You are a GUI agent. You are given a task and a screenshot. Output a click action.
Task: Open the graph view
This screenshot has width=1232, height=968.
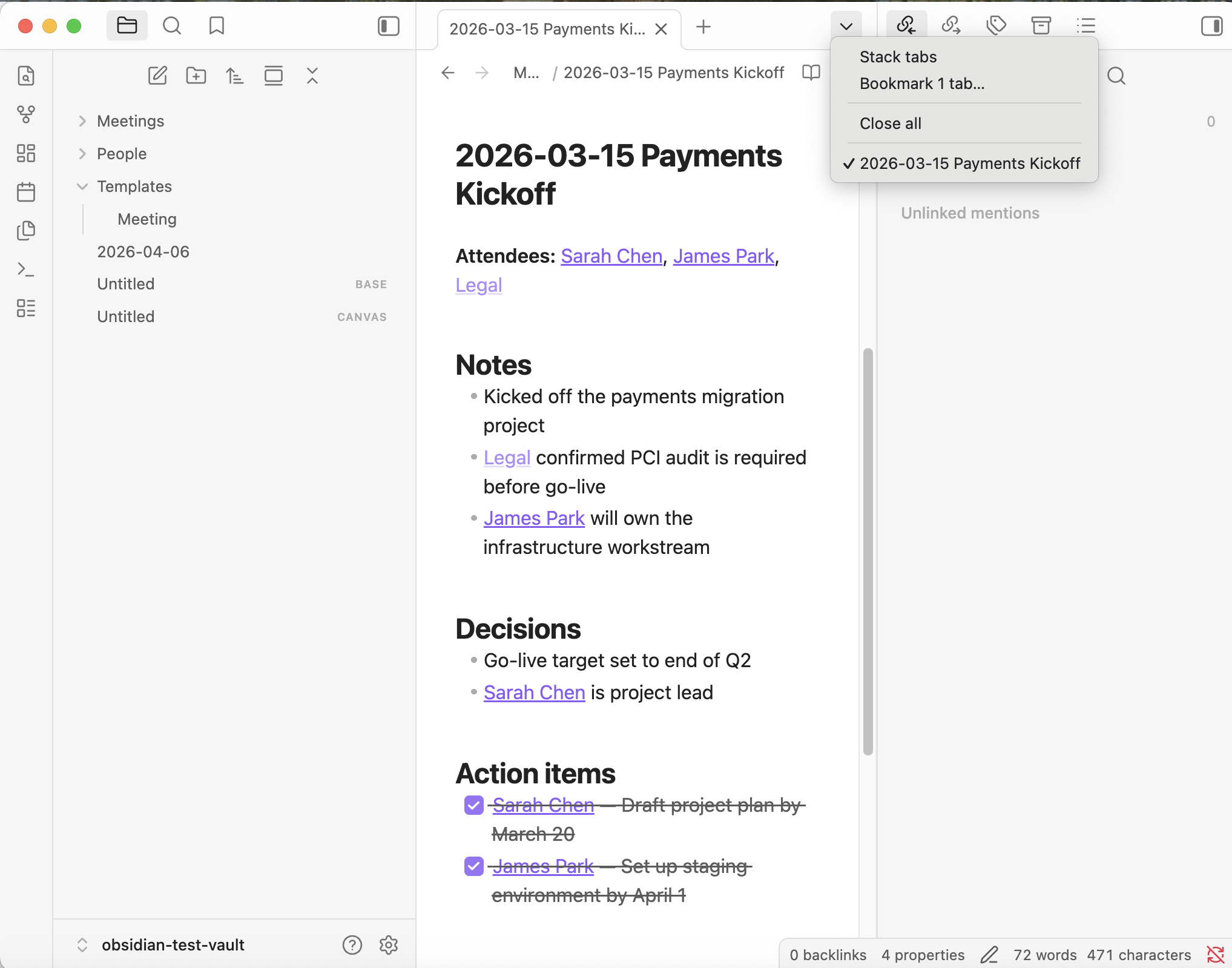point(26,114)
